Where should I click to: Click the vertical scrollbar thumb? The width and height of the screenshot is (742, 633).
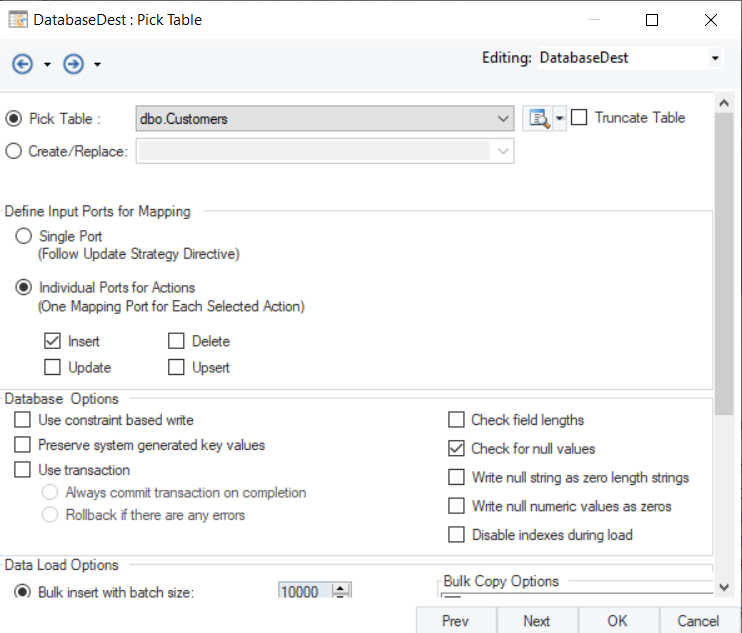coord(724,264)
